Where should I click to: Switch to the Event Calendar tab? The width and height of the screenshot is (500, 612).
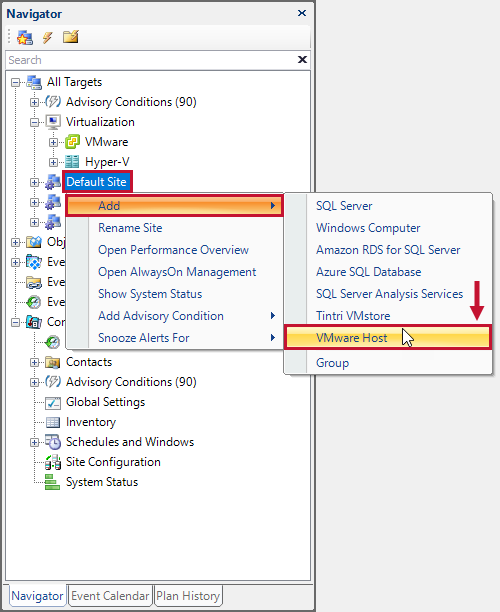pyautogui.click(x=110, y=596)
